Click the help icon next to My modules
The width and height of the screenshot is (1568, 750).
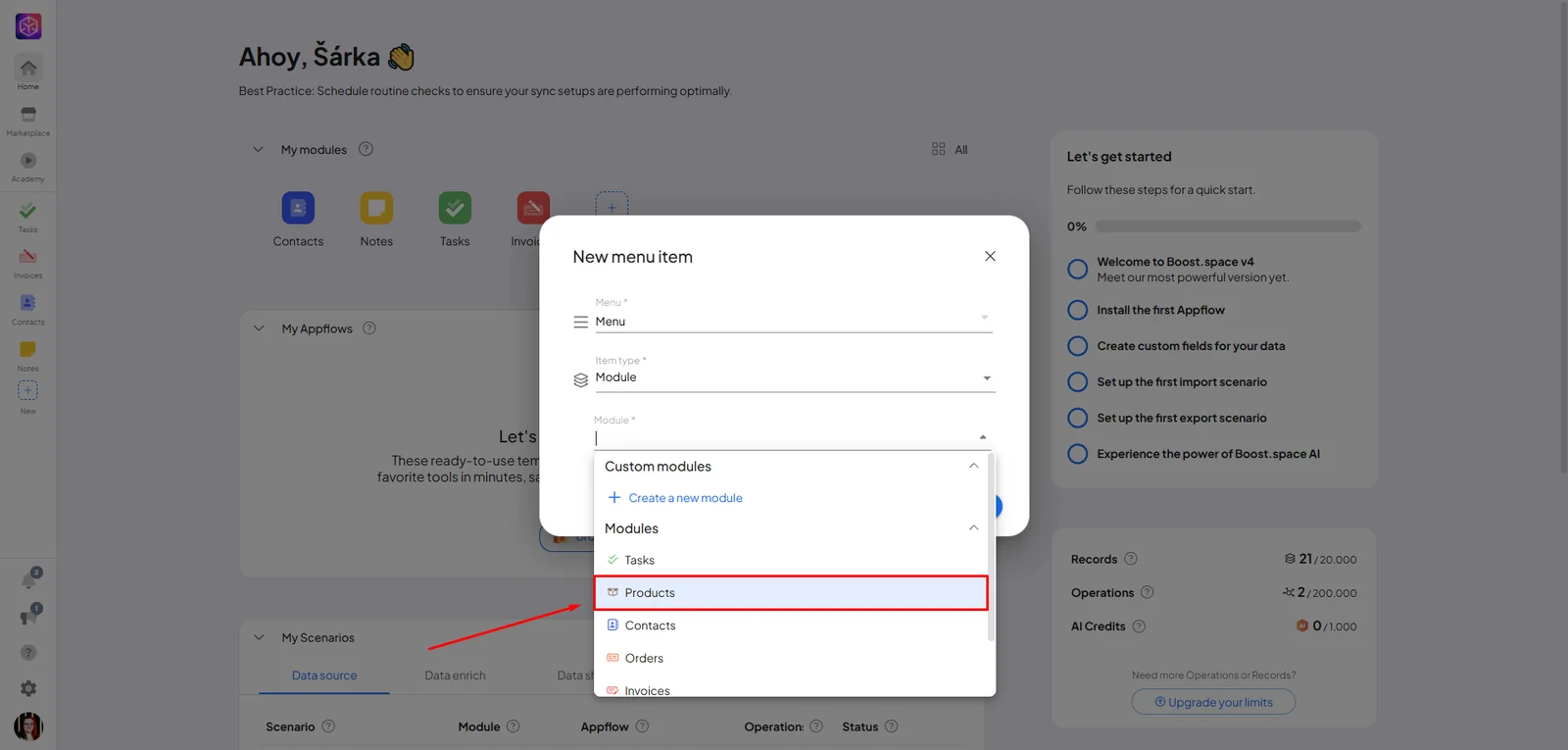click(x=366, y=149)
